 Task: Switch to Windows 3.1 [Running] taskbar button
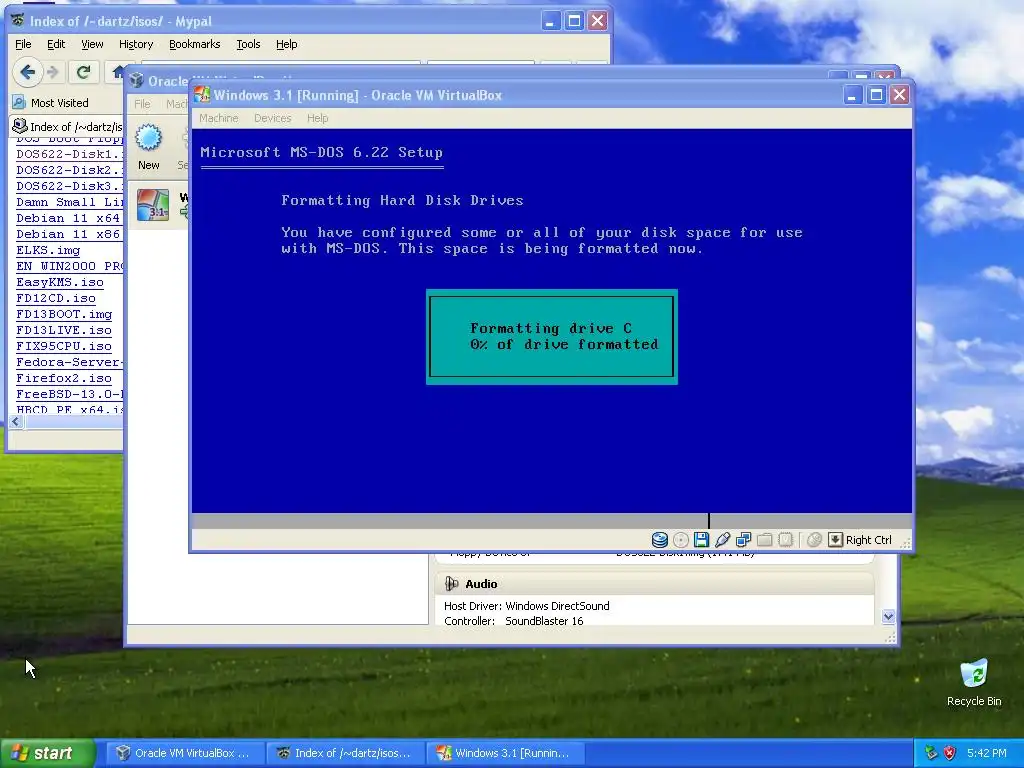tap(505, 753)
